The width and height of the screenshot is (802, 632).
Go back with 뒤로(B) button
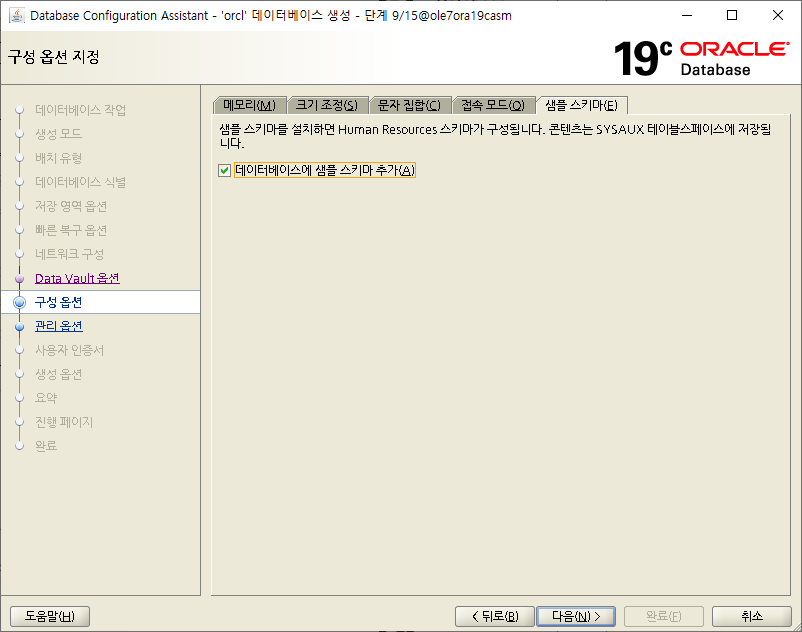click(495, 616)
